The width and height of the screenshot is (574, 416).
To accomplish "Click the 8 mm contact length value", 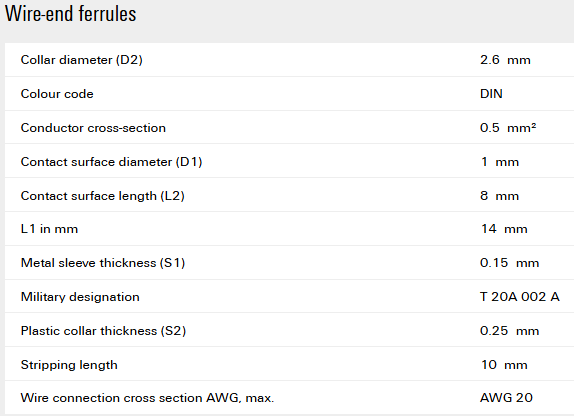I will (x=500, y=196).
